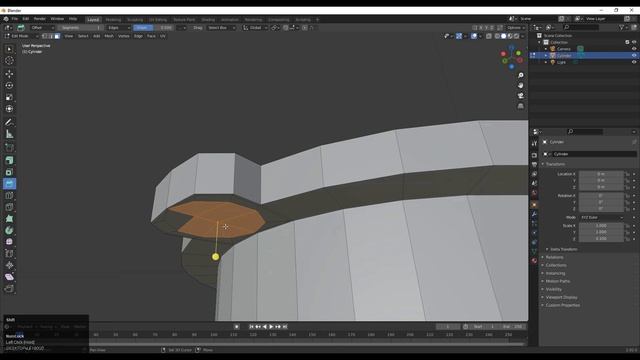The height and width of the screenshot is (360, 640).
Task: Expand the Delta Transform panel
Action: [x=563, y=249]
